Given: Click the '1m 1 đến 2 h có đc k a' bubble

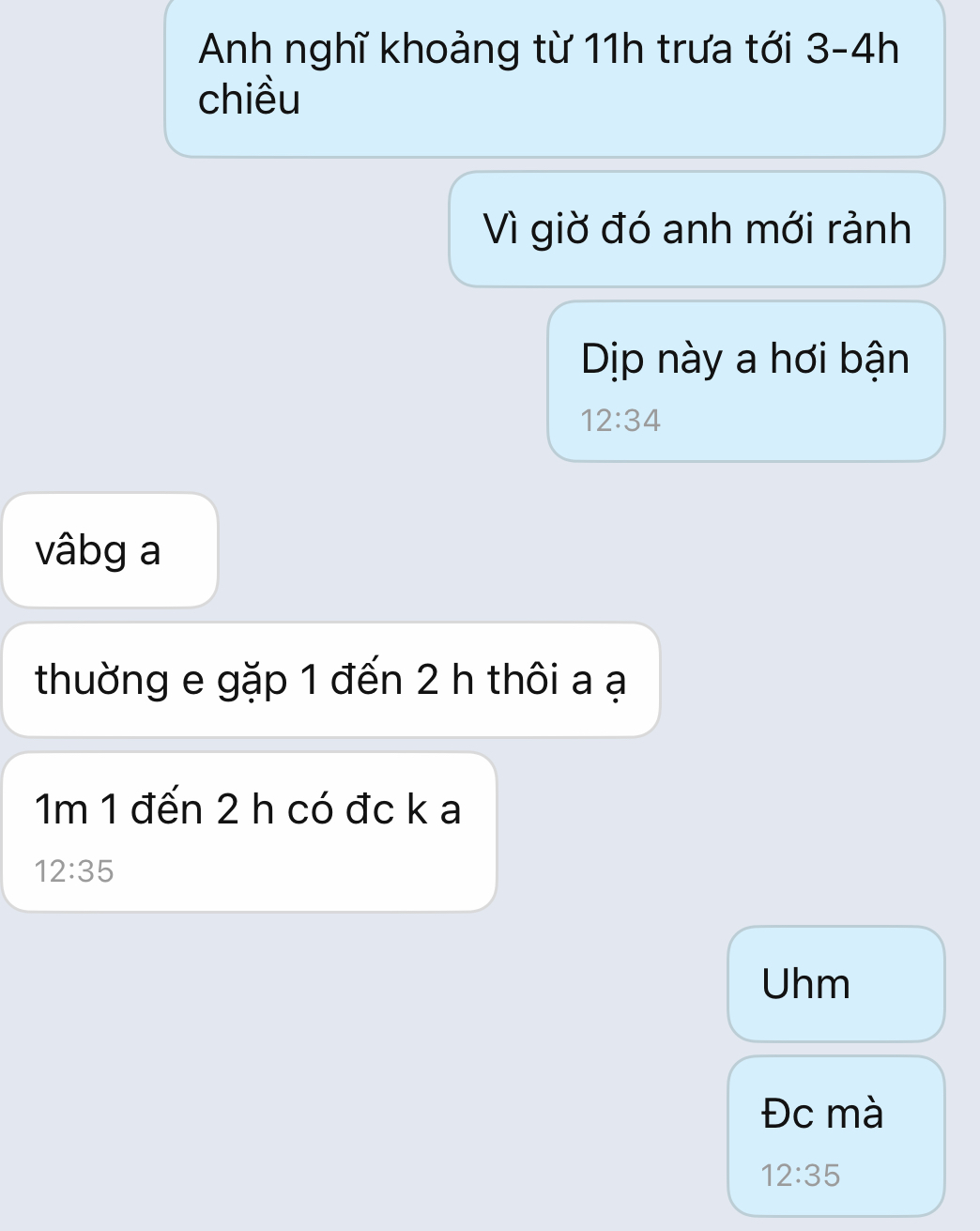Looking at the screenshot, I should tap(249, 832).
